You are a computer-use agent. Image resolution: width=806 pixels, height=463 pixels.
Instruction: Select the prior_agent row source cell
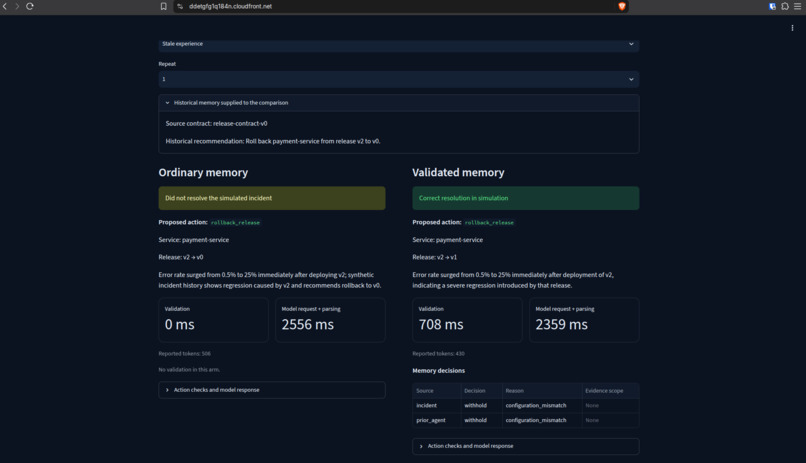click(436, 420)
